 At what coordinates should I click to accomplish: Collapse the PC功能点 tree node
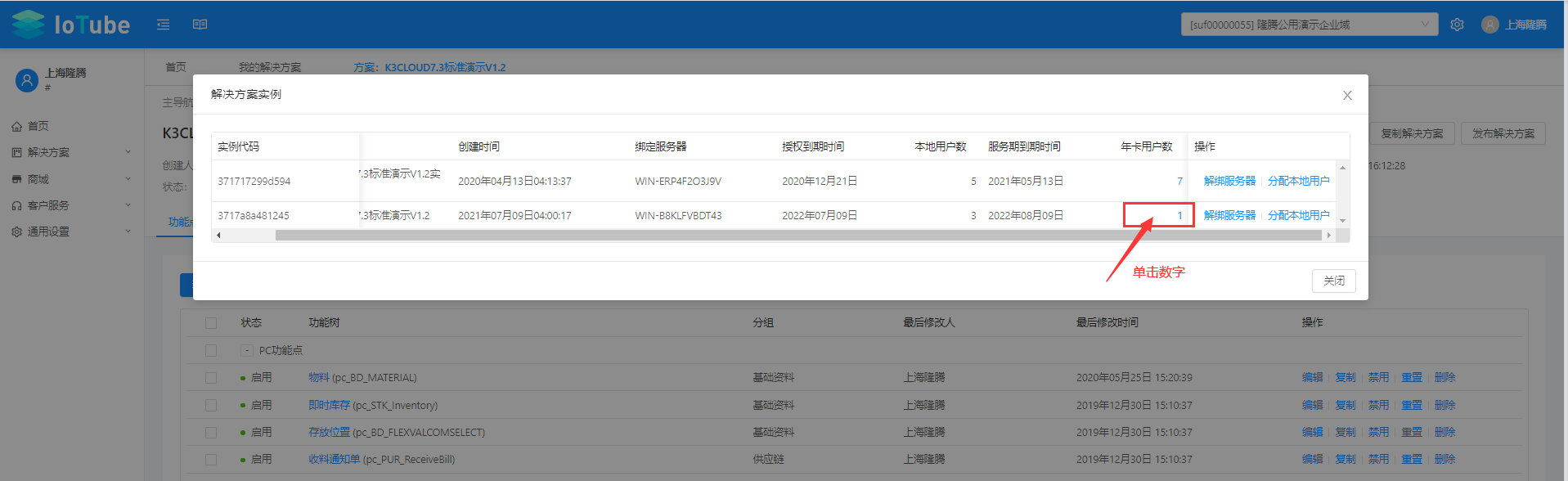coord(246,350)
